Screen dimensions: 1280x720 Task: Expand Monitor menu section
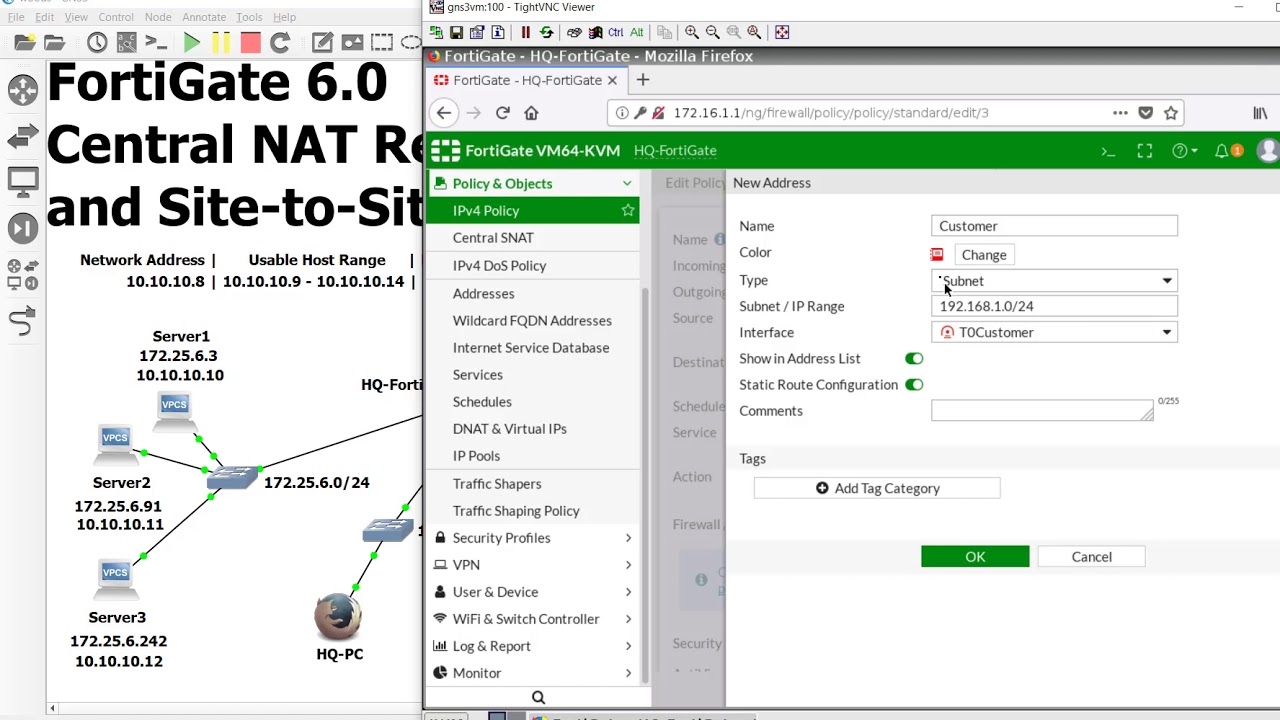tap(533, 673)
